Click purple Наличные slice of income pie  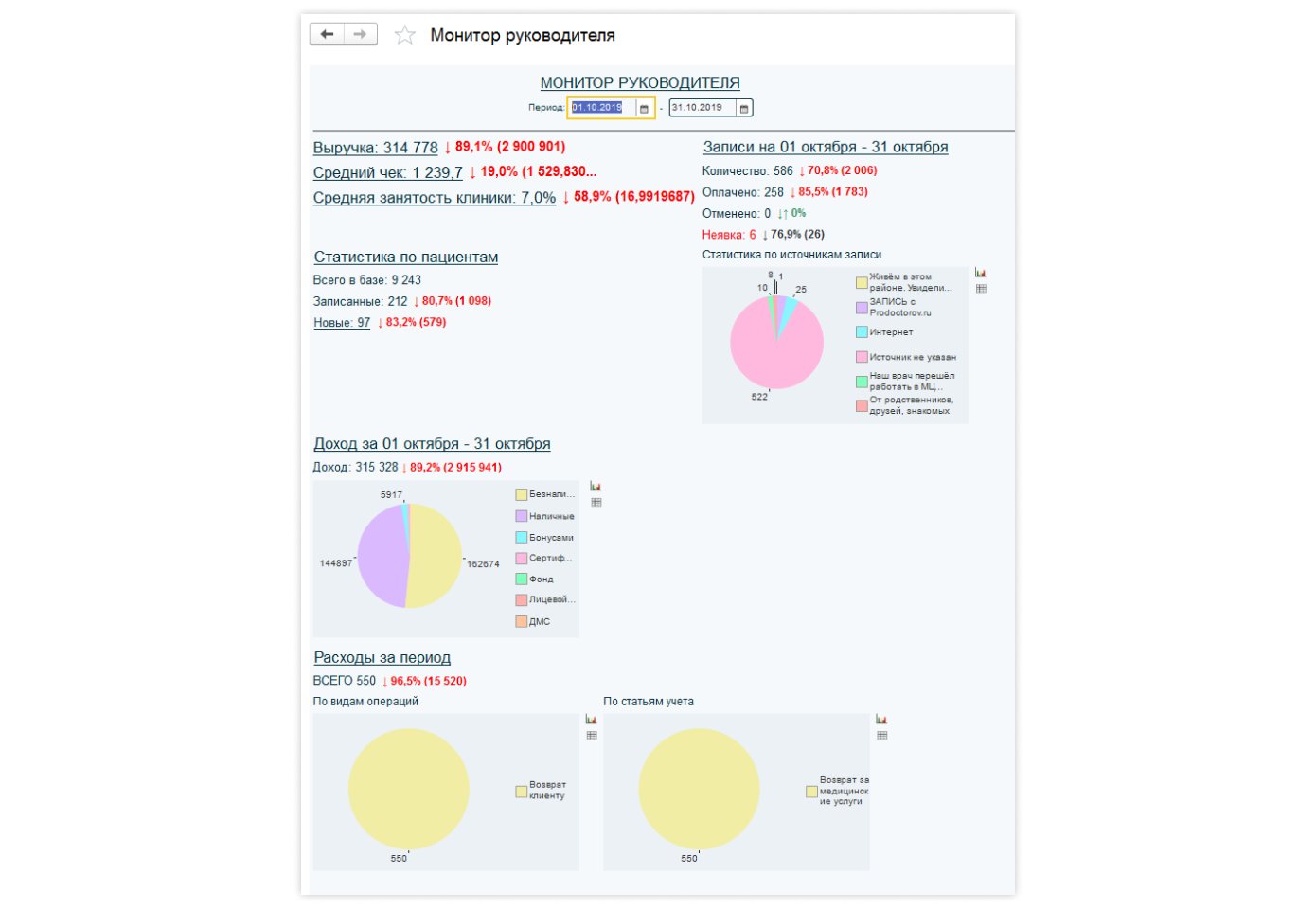coord(383,557)
